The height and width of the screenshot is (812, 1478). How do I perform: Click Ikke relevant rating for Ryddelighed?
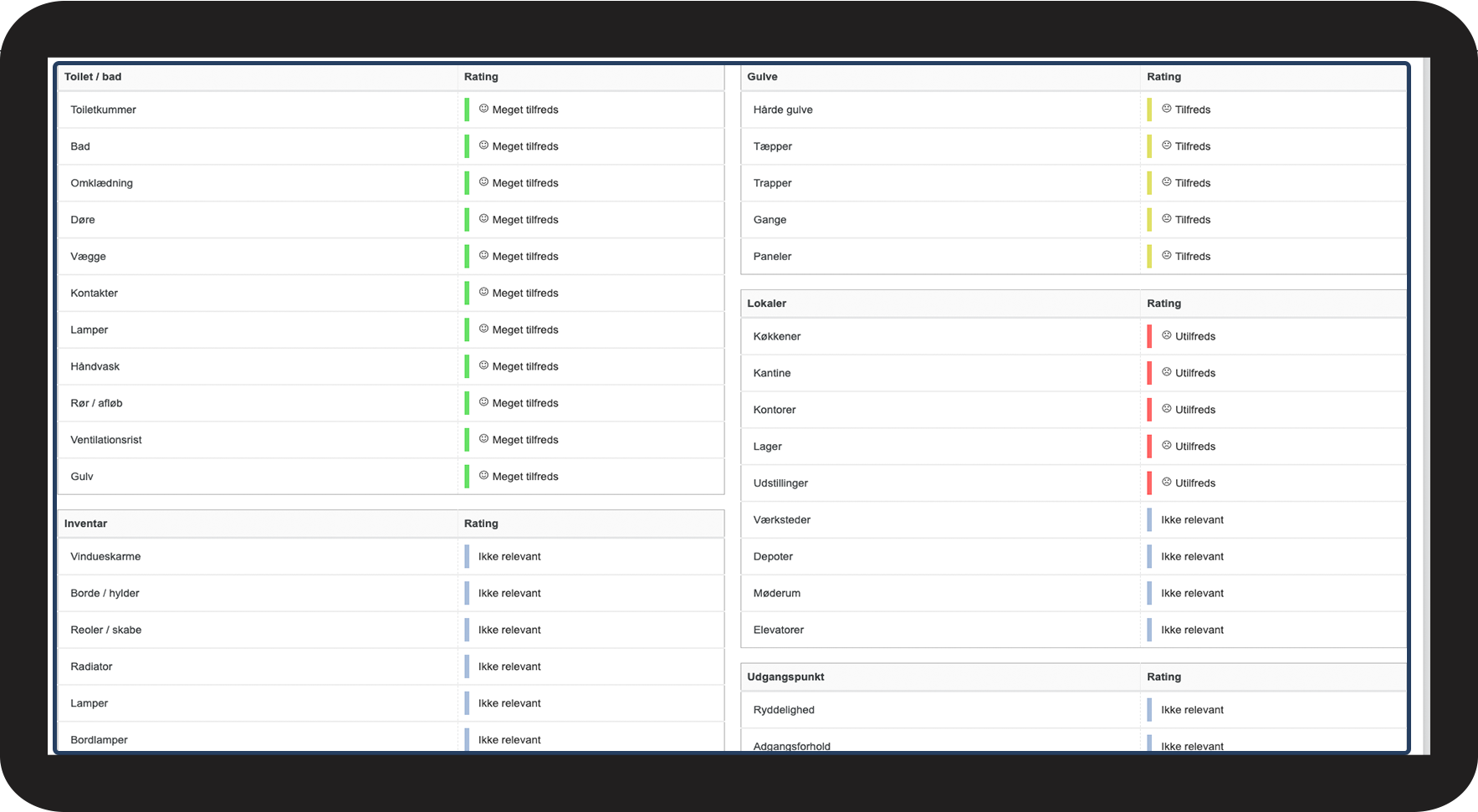(1192, 710)
